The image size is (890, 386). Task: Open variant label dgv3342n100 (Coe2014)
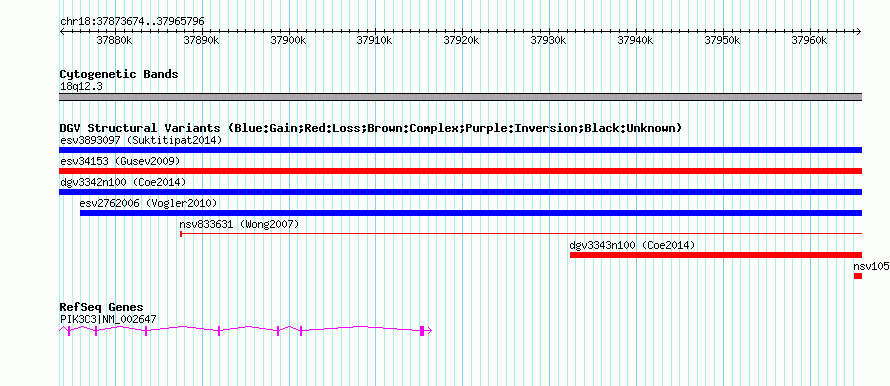click(123, 182)
